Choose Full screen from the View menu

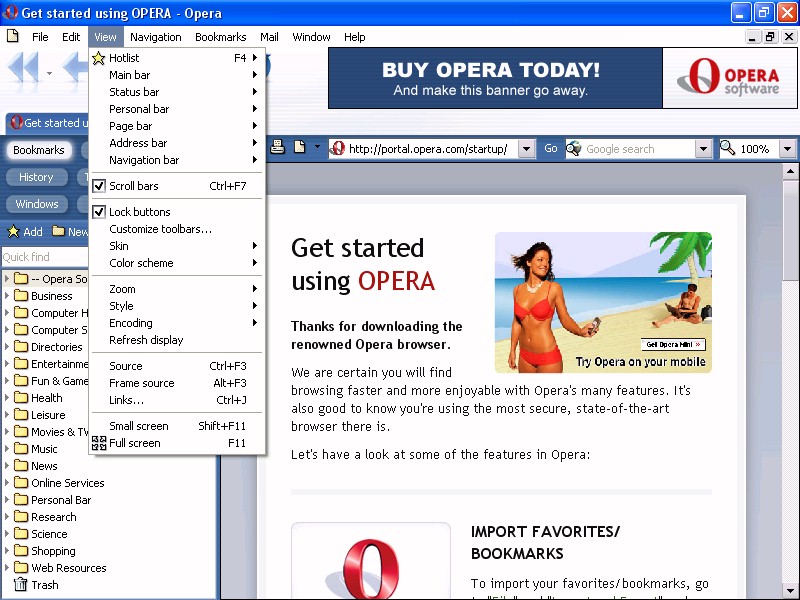[177, 443]
